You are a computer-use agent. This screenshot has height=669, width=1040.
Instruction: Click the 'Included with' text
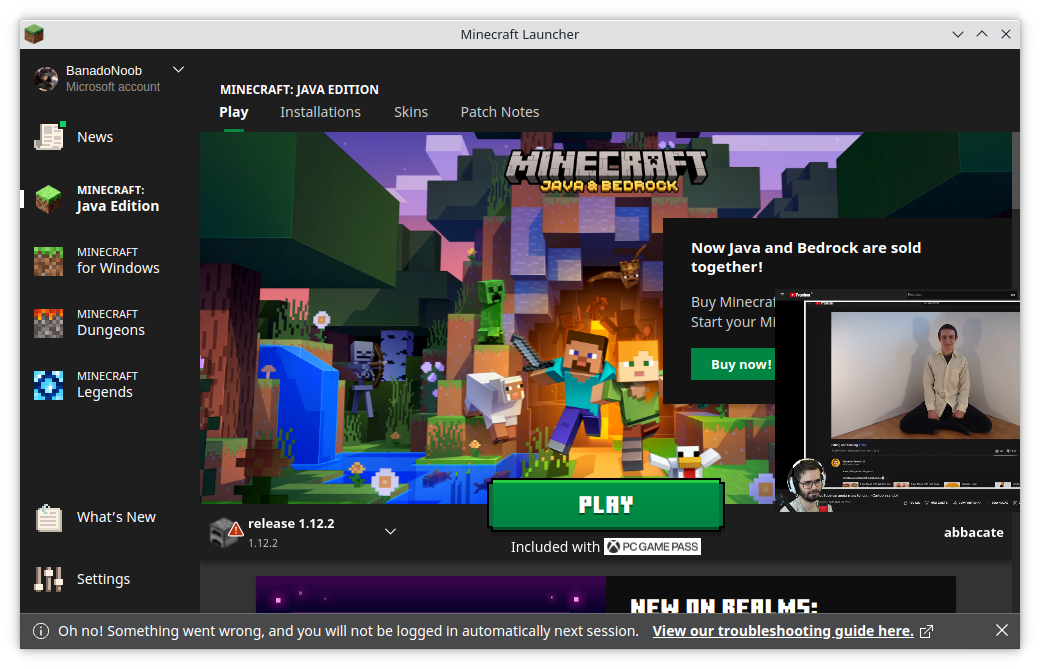[554, 547]
